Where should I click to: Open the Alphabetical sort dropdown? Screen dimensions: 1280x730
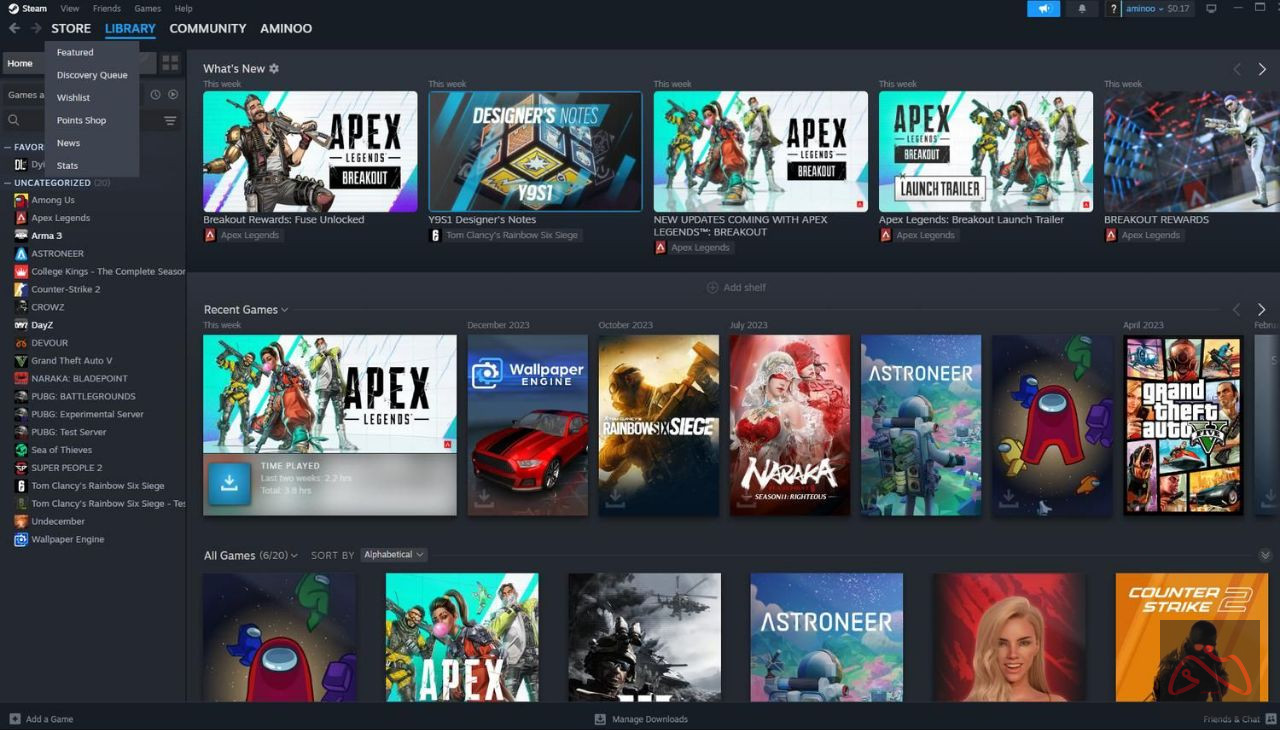[393, 555]
